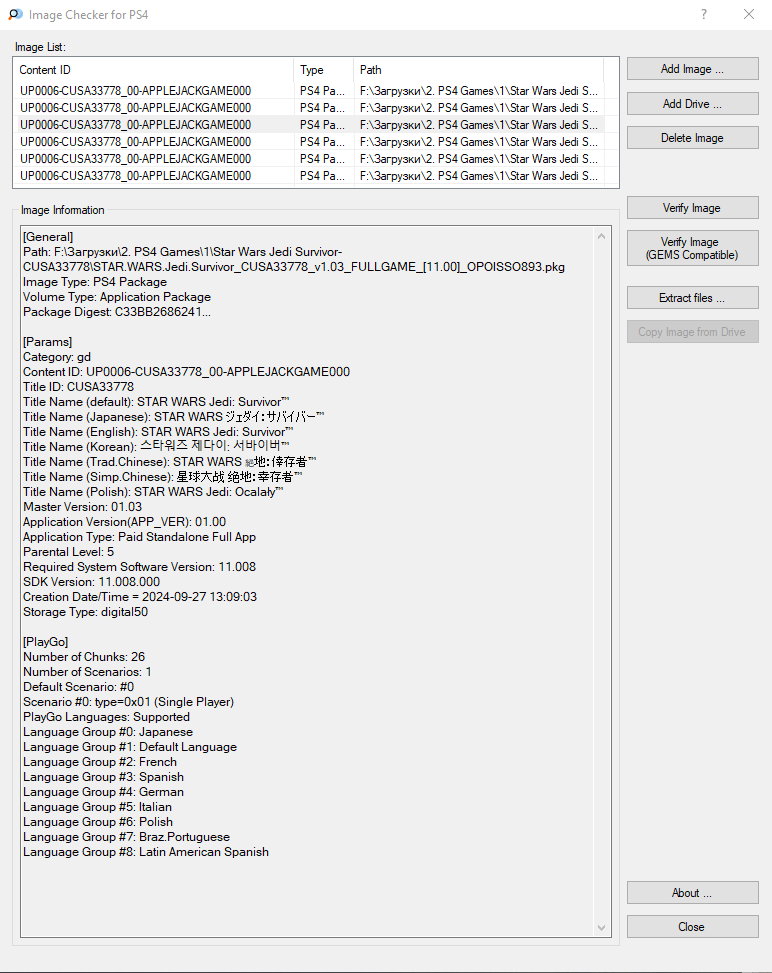Click the Content ID line in Image Information

tap(186, 372)
